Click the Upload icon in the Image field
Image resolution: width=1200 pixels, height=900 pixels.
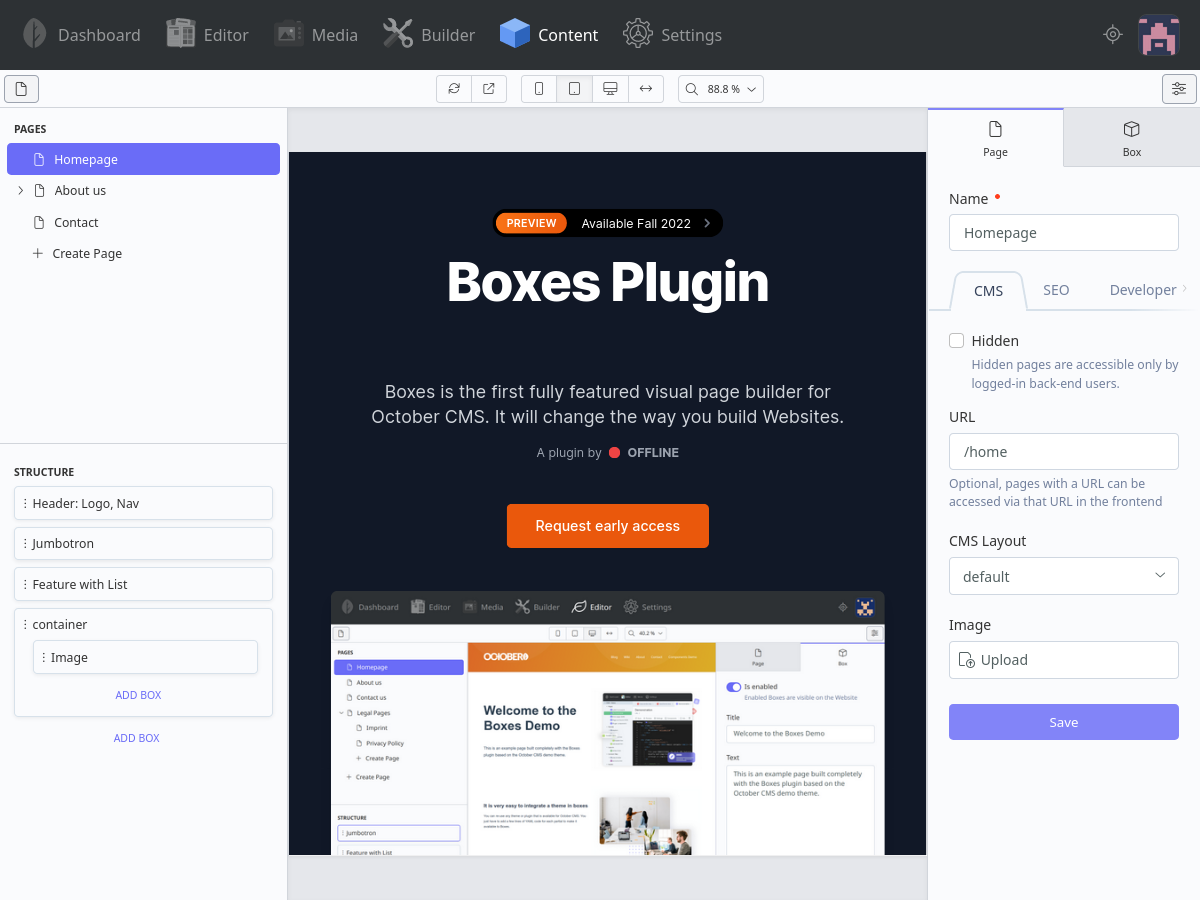coord(967,660)
